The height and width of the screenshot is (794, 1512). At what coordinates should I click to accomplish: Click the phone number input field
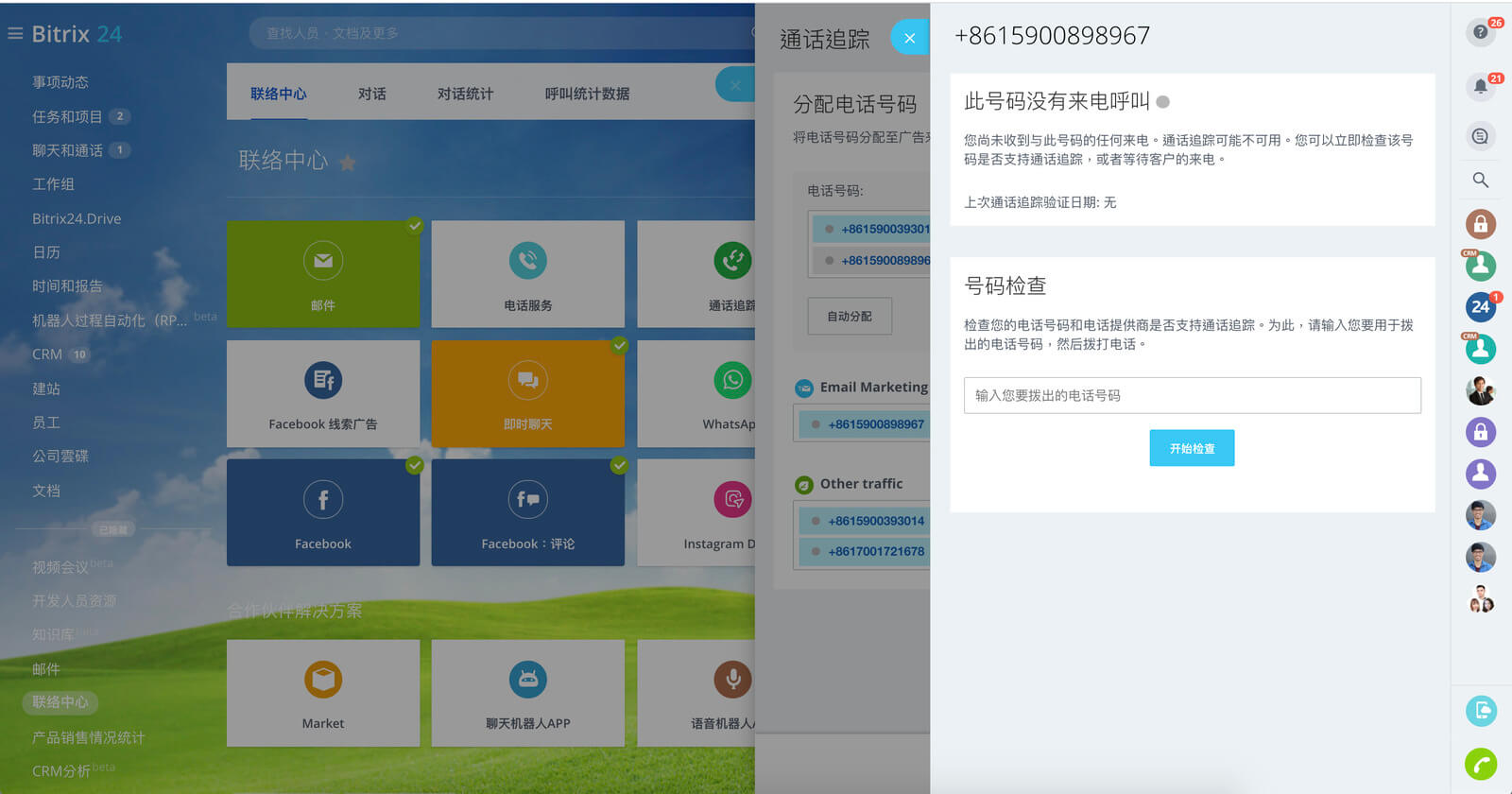pos(1192,395)
